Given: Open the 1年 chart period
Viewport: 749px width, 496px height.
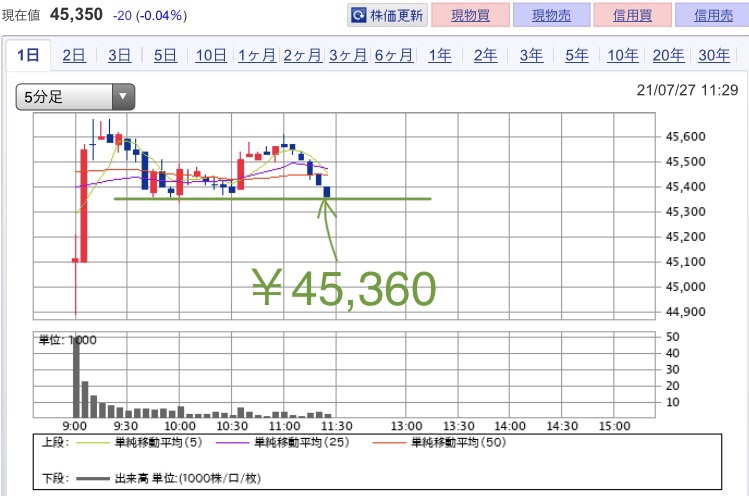Looking at the screenshot, I should tap(439, 55).
